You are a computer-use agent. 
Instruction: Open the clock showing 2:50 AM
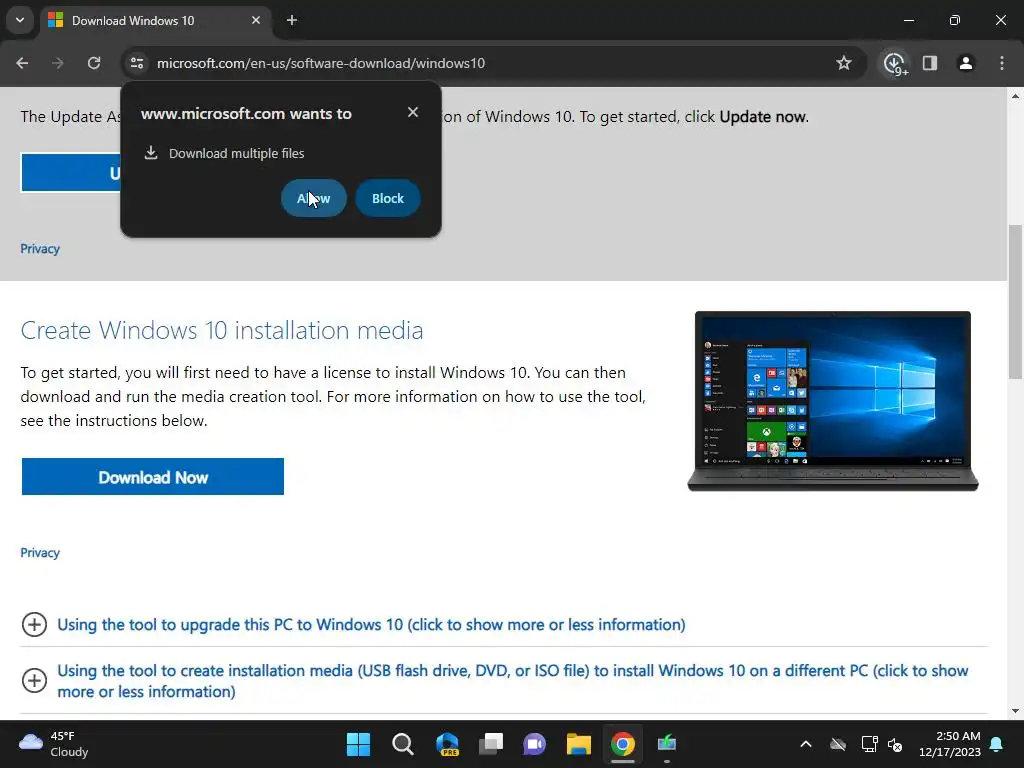950,744
